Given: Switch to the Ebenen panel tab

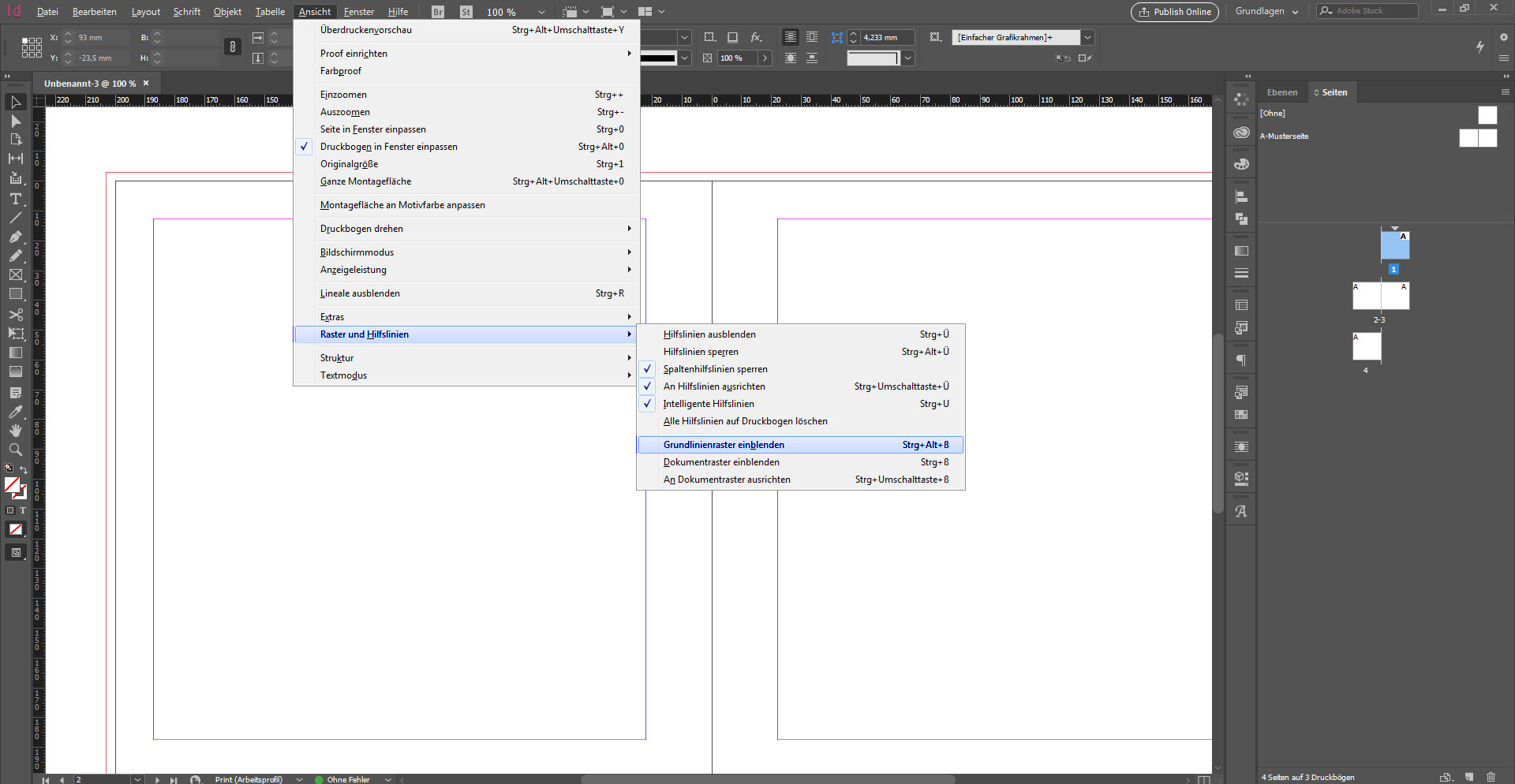Looking at the screenshot, I should 1281,92.
